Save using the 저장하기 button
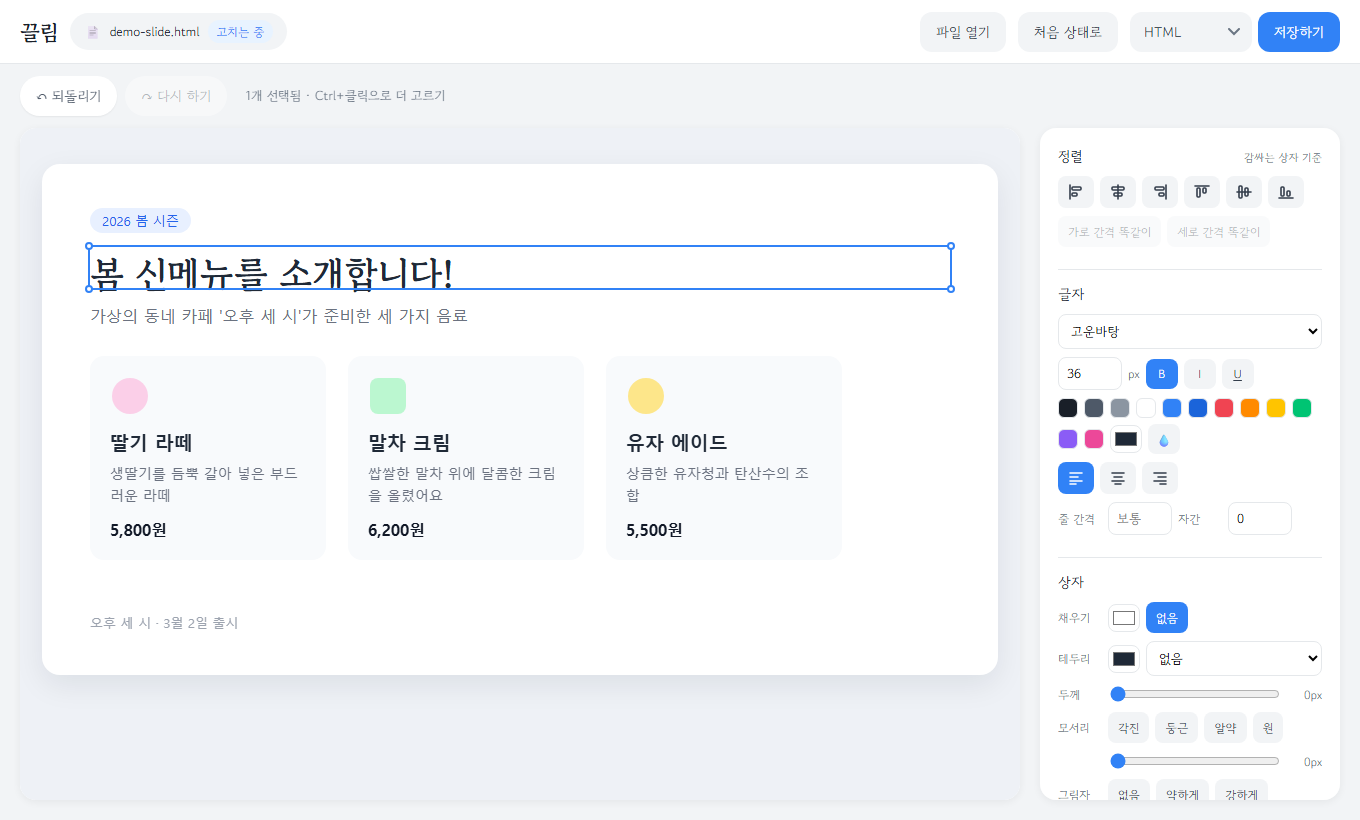 pyautogui.click(x=1299, y=32)
